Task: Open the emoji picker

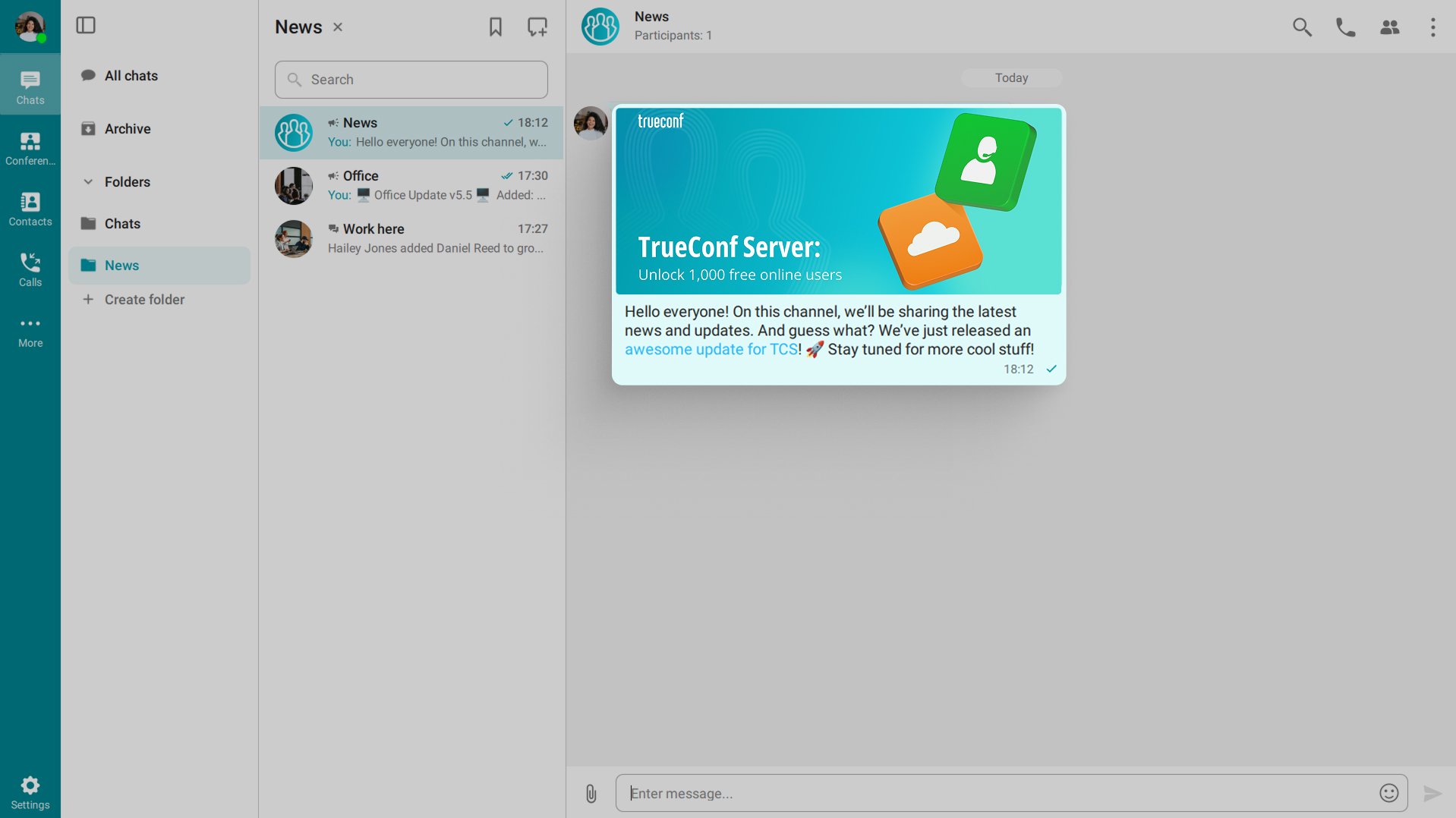Action: [x=1389, y=793]
